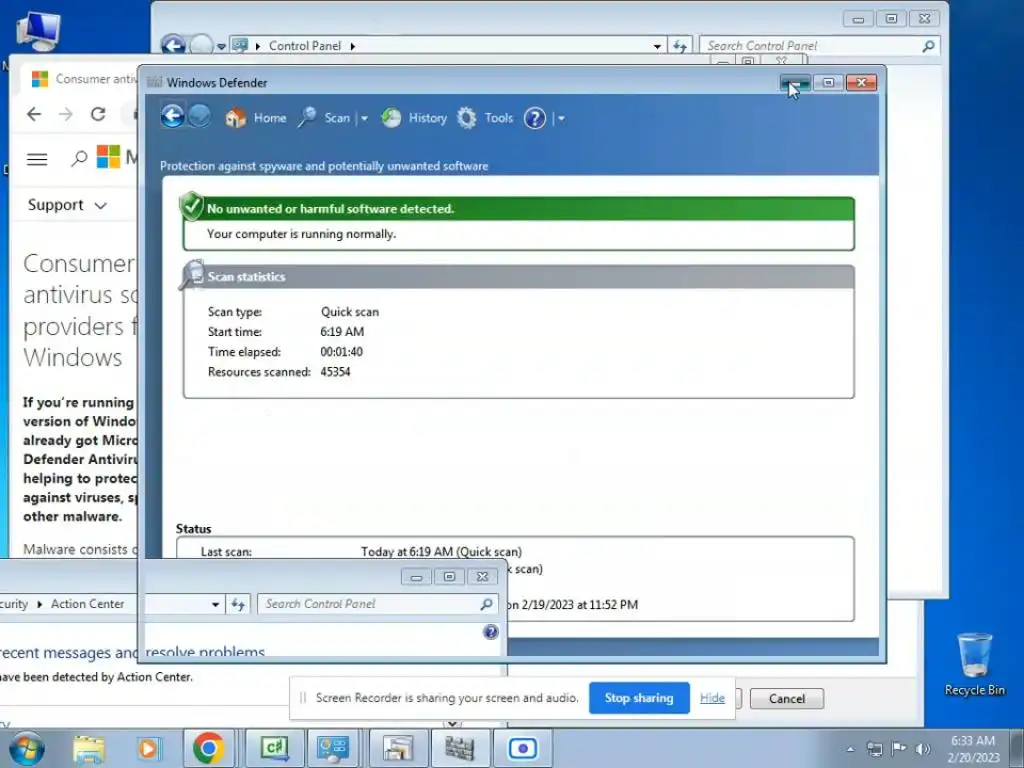This screenshot has height=768, width=1024.
Task: Click the Scan magnifier icon
Action: coord(307,118)
